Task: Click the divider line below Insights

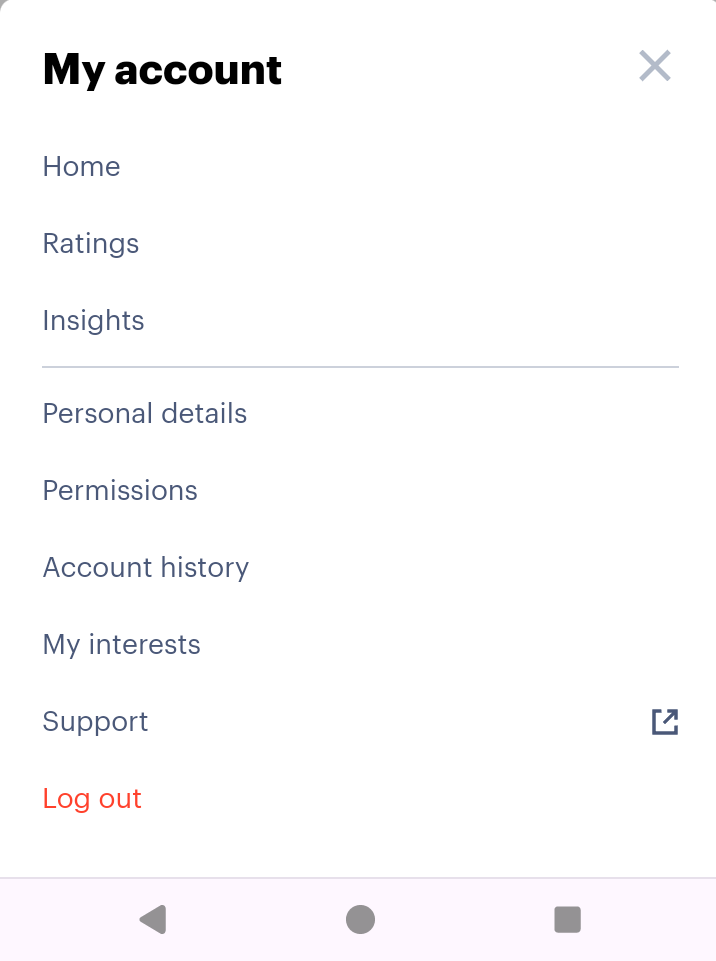Action: [360, 367]
